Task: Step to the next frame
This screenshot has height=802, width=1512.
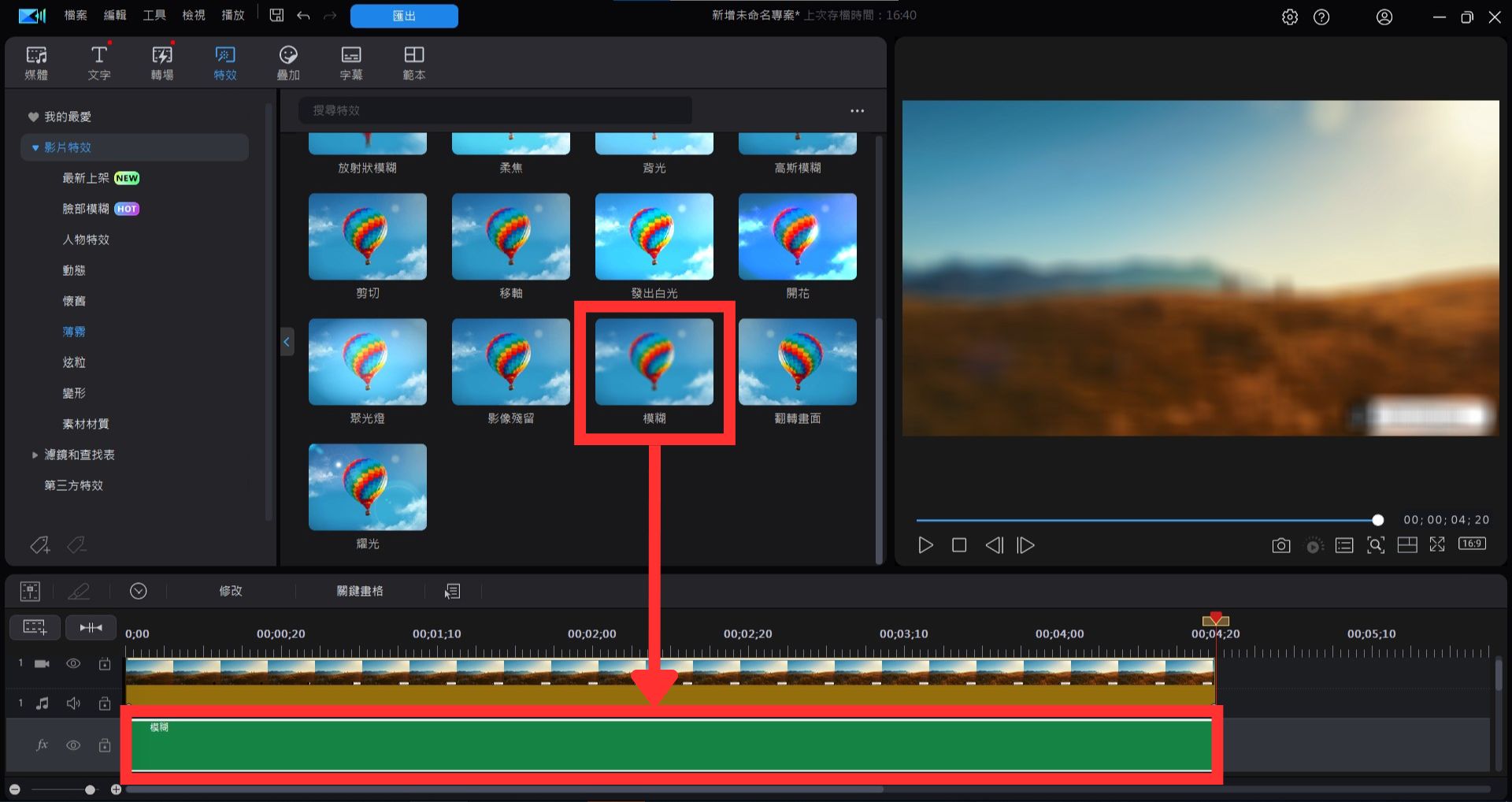Action: tap(1026, 545)
